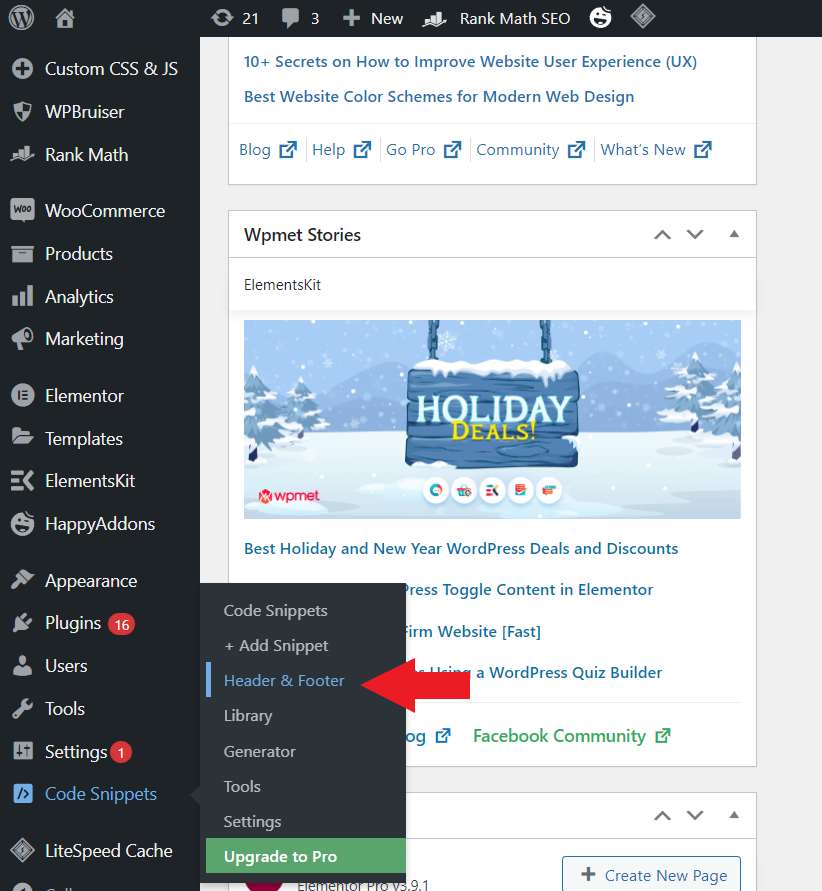Open the 21 pending updates
The image size is (822, 891).
(235, 18)
